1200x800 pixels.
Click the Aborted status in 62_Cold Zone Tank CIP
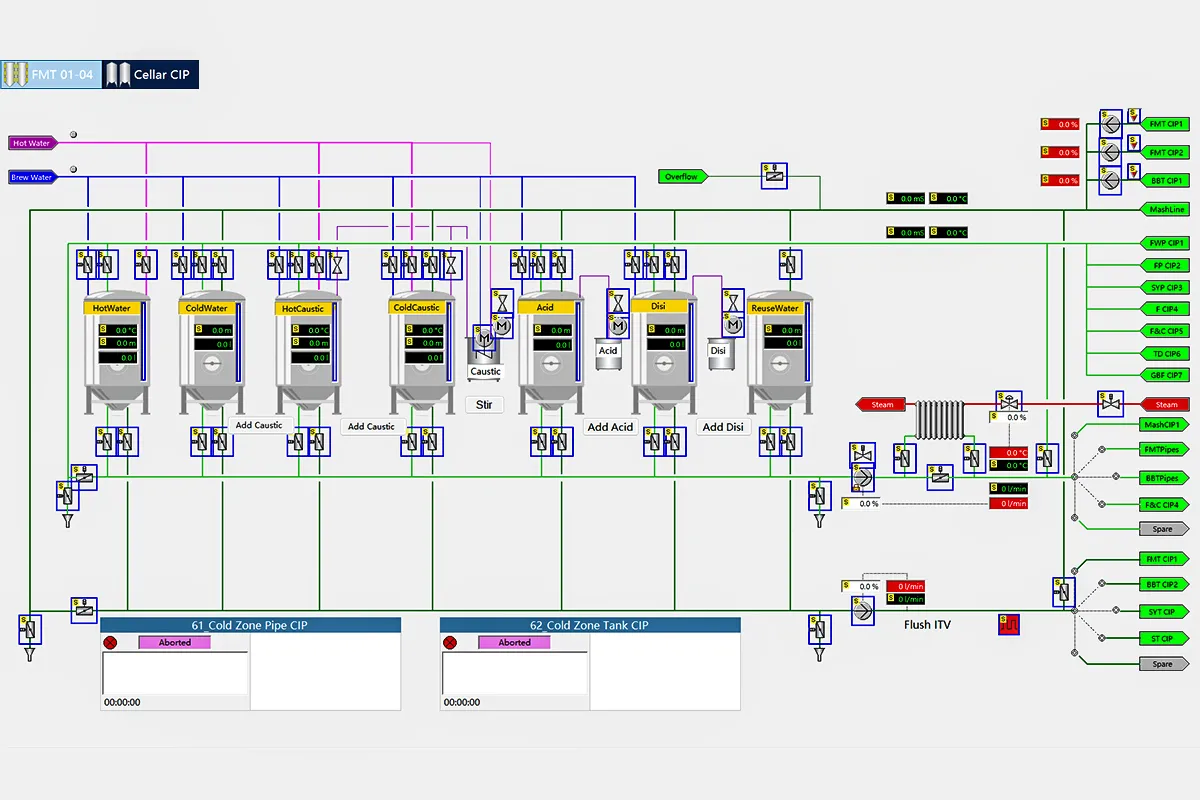514,642
